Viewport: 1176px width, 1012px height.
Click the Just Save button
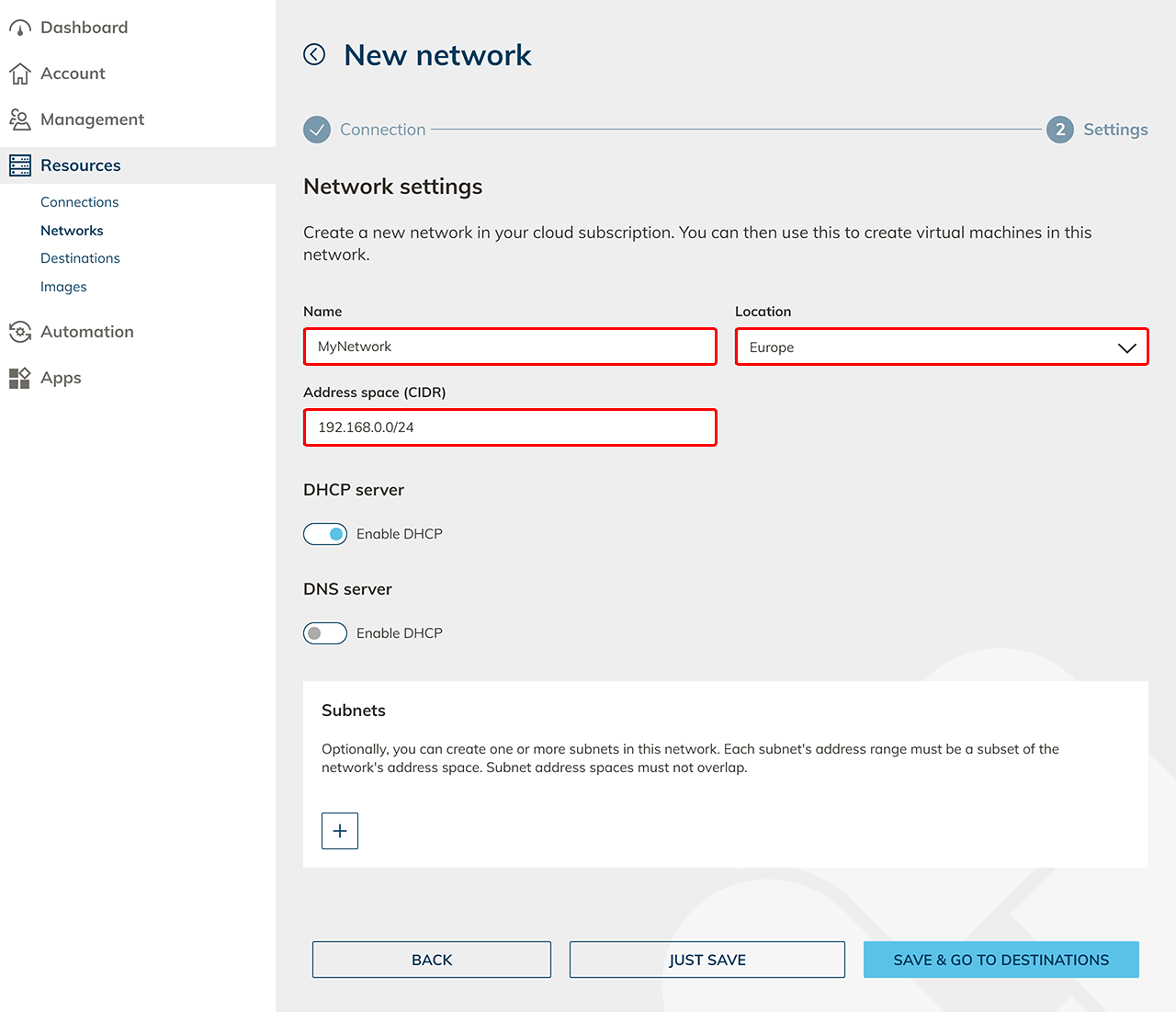click(707, 960)
